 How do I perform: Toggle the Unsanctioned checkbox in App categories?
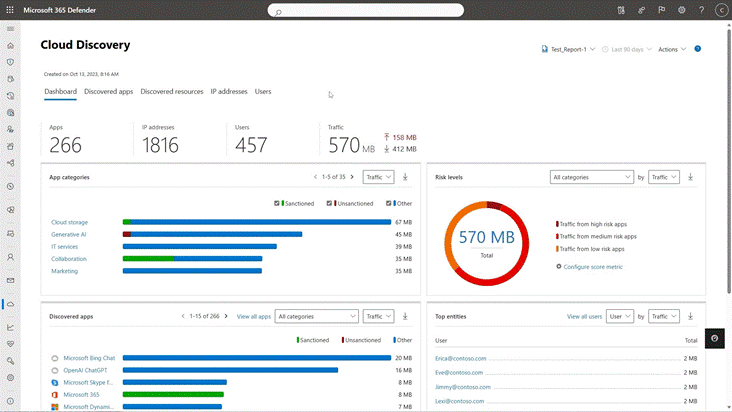coord(332,203)
